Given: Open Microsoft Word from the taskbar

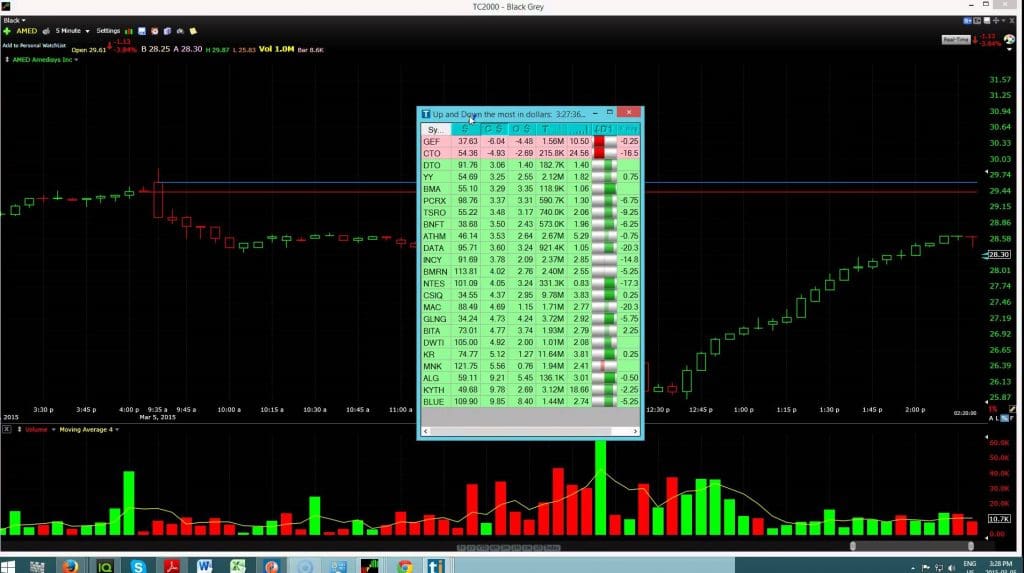Looking at the screenshot, I should tap(204, 566).
